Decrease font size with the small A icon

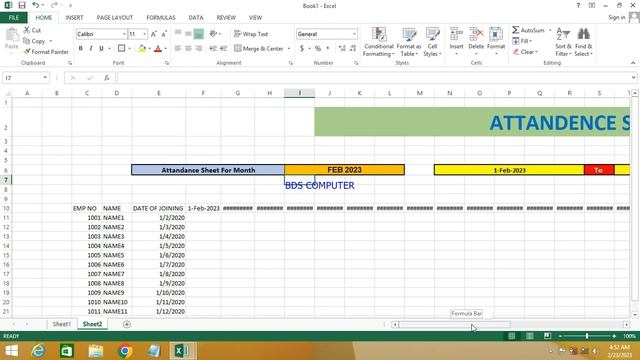(164, 34)
